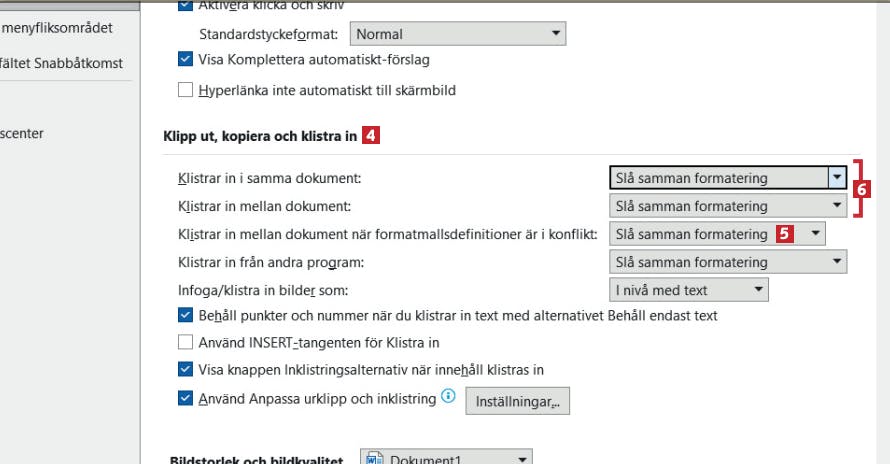Toggle Visa knappen Inklistringsalternativ checkbox

coord(186,370)
